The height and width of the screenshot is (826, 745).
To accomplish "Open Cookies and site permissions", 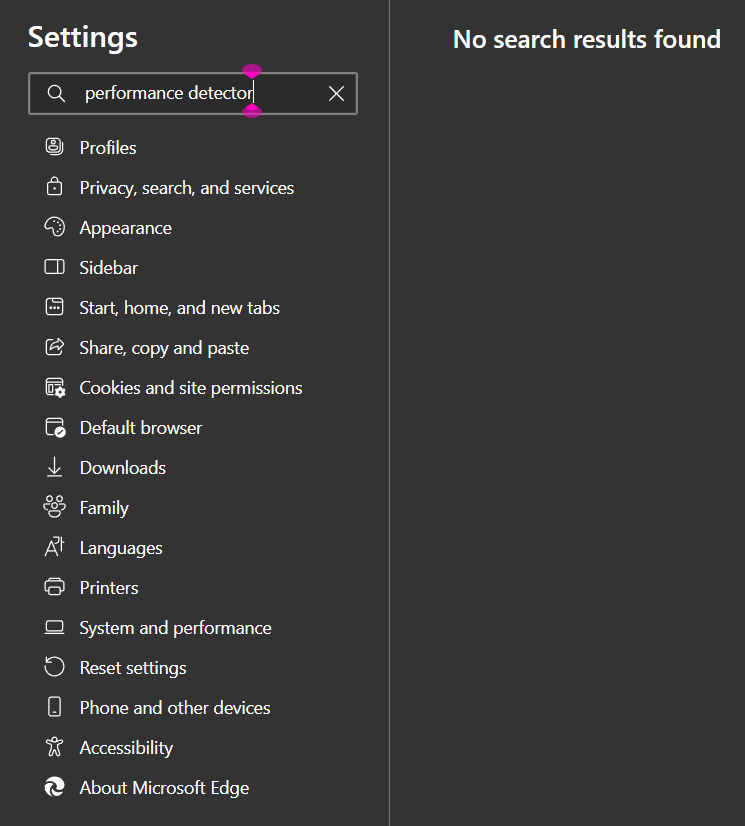I will point(193,388).
